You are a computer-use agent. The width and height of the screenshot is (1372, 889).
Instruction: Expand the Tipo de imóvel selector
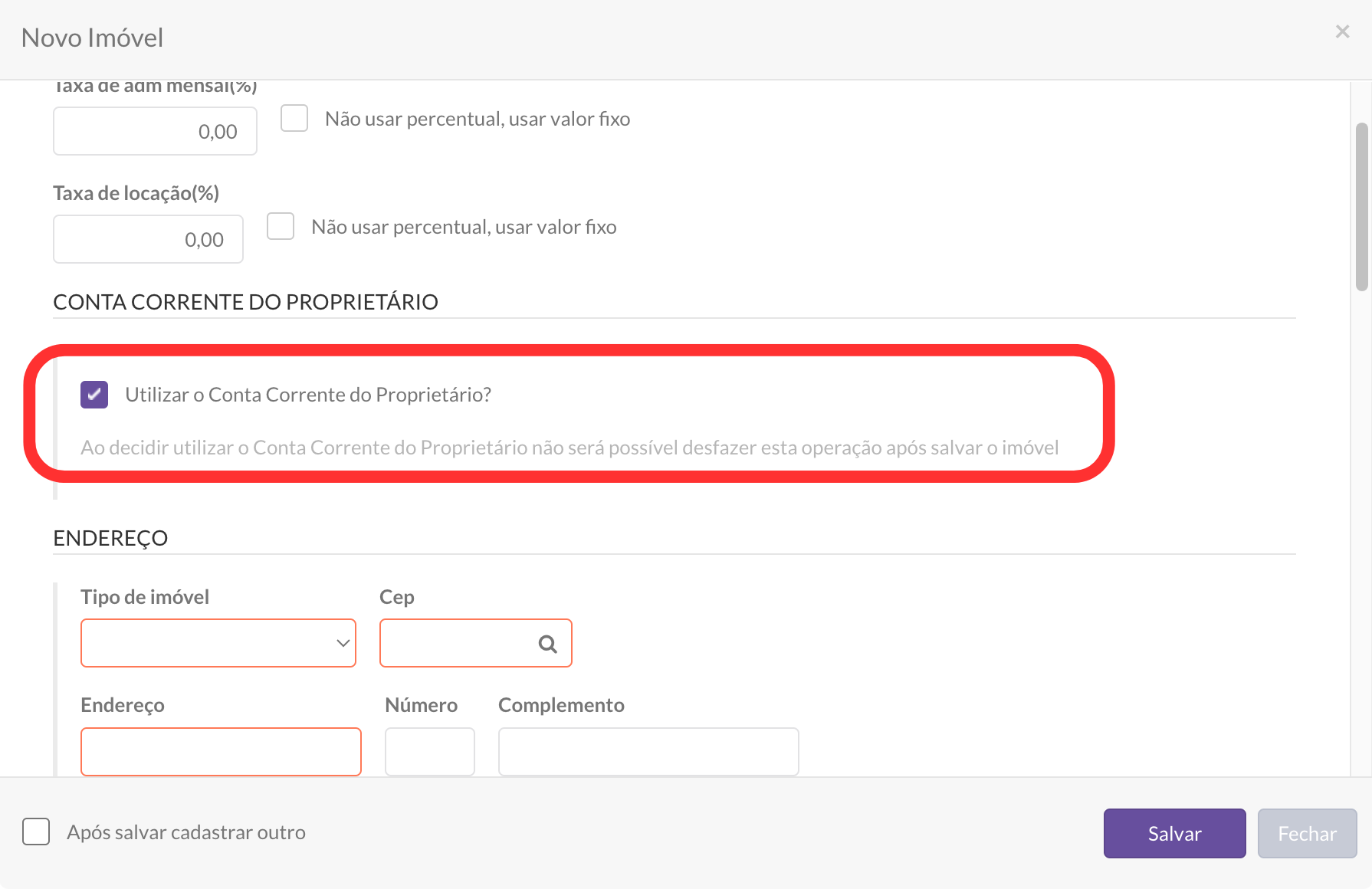click(x=218, y=644)
